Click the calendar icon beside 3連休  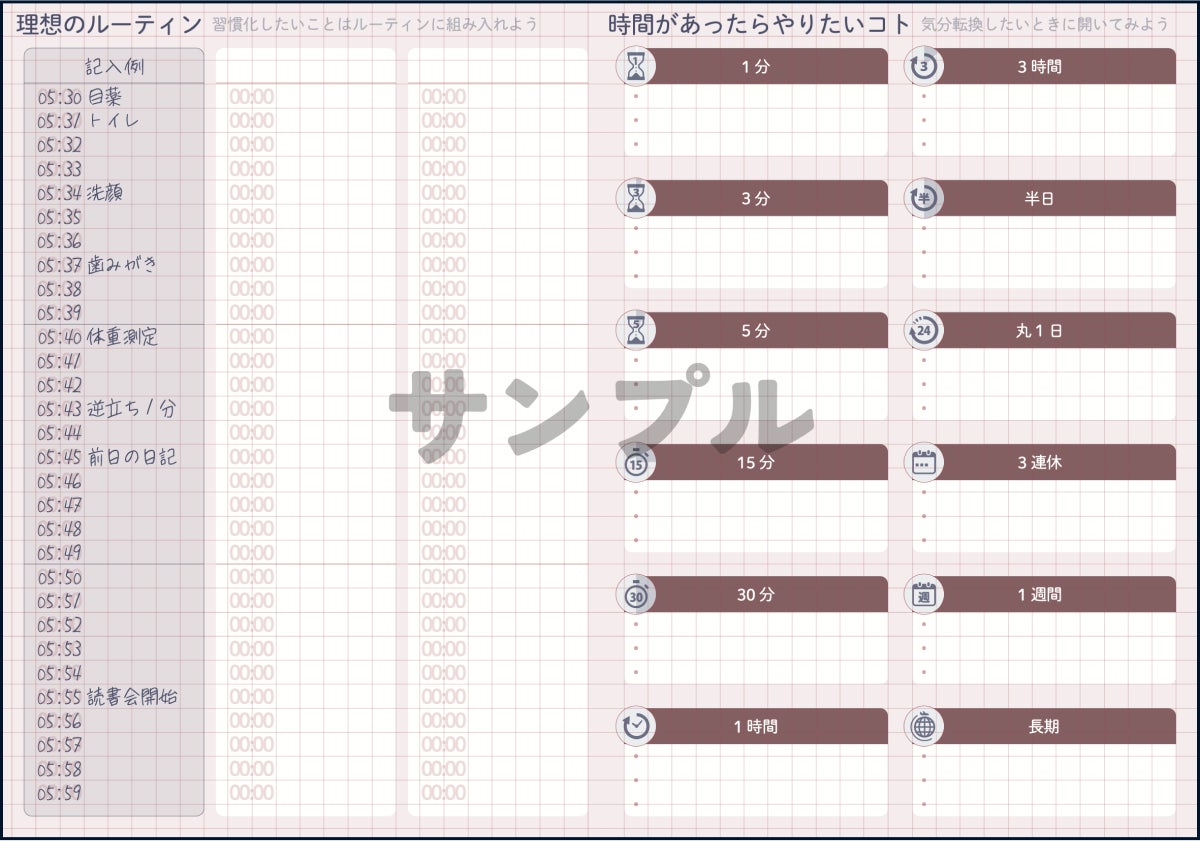click(924, 463)
